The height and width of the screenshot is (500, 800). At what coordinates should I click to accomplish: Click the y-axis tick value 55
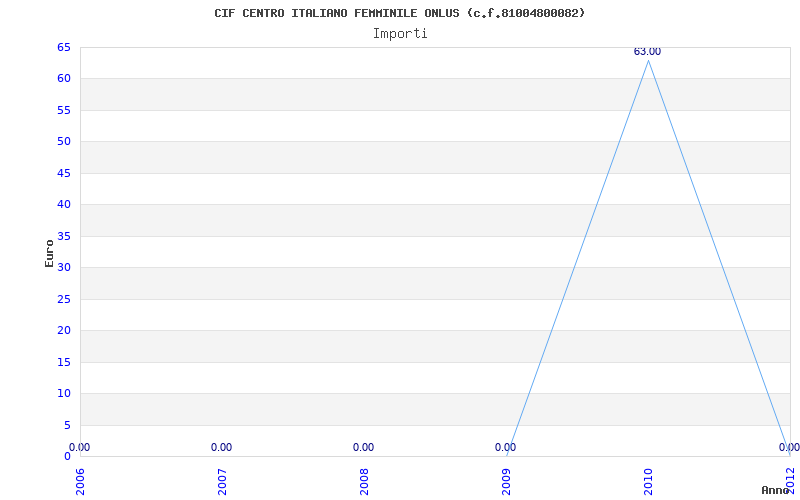point(64,110)
